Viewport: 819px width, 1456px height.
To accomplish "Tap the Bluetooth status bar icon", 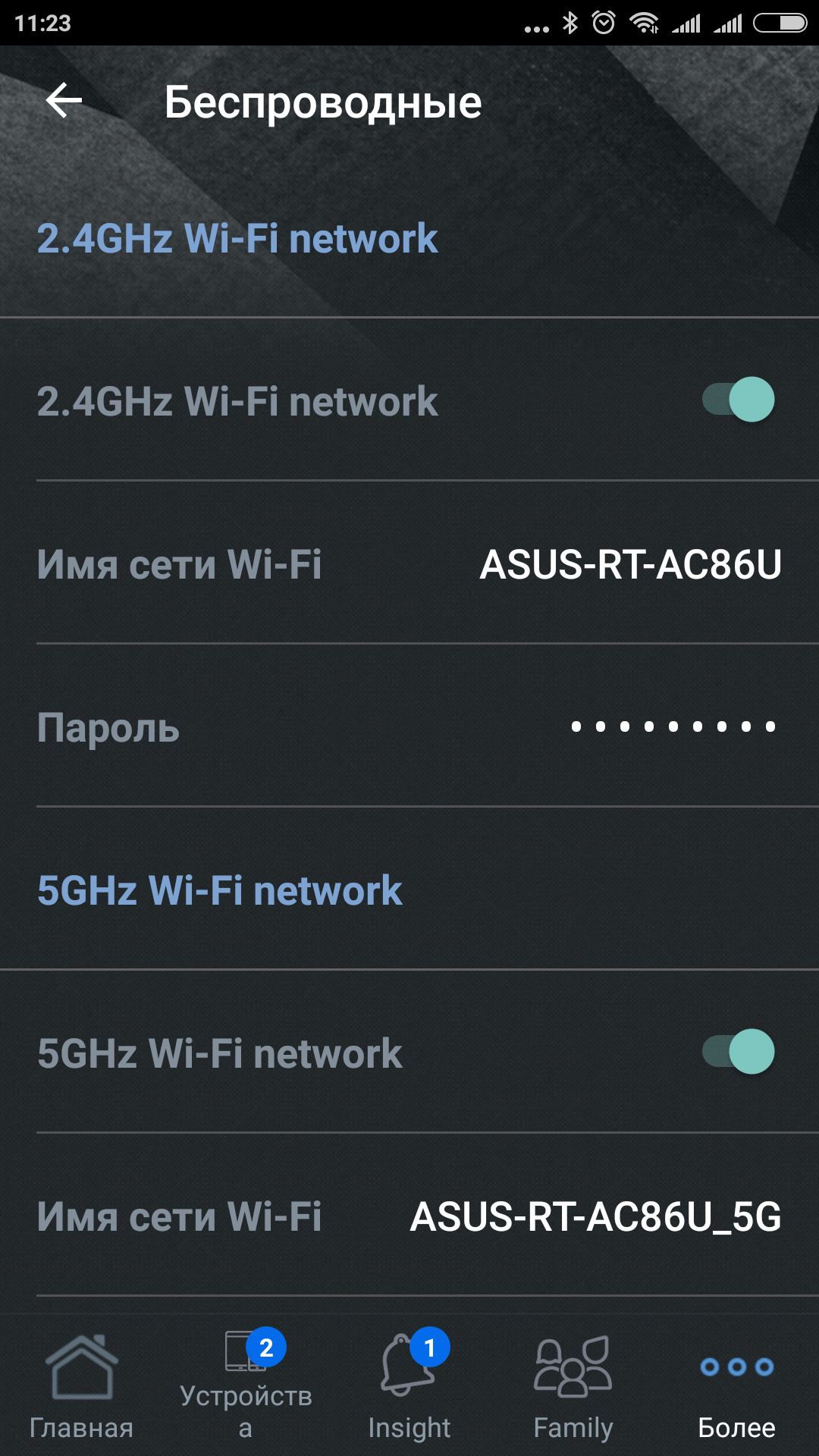I will 570,24.
